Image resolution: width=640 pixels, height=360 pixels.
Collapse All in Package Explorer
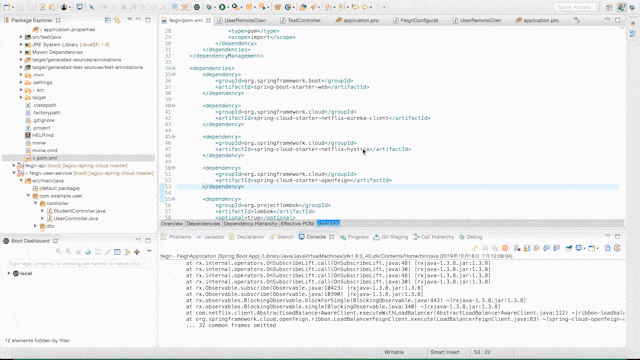click(107, 20)
